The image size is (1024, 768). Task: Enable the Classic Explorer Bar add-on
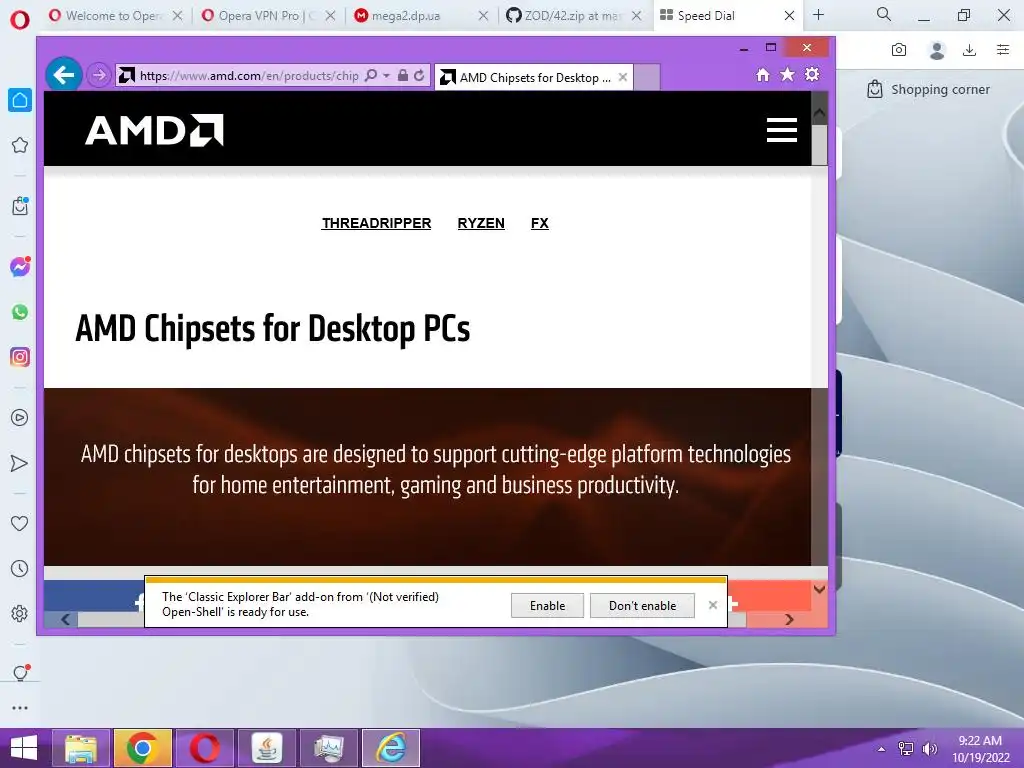(547, 605)
